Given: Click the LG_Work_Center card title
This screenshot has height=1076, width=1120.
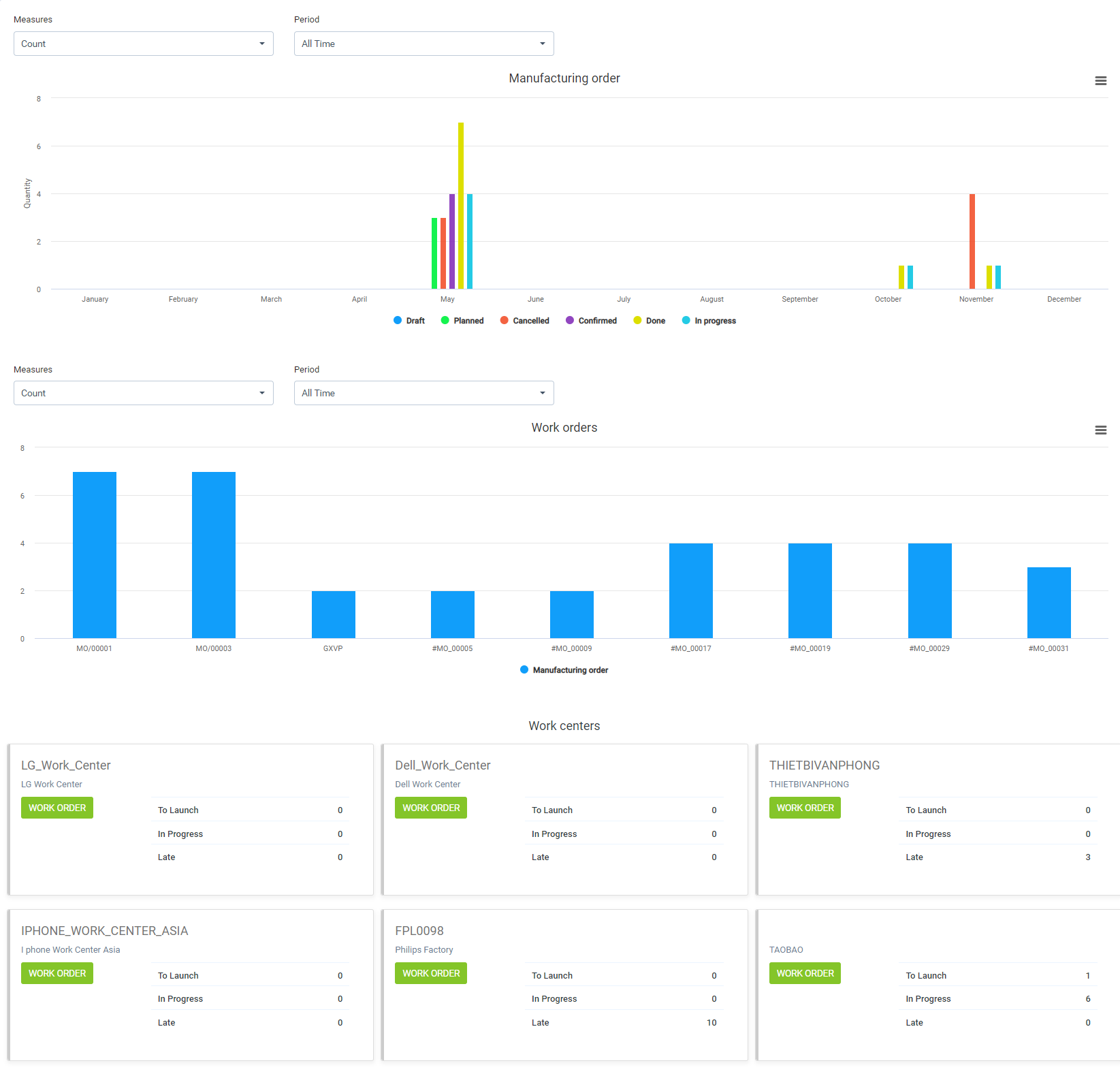Looking at the screenshot, I should click(66, 765).
